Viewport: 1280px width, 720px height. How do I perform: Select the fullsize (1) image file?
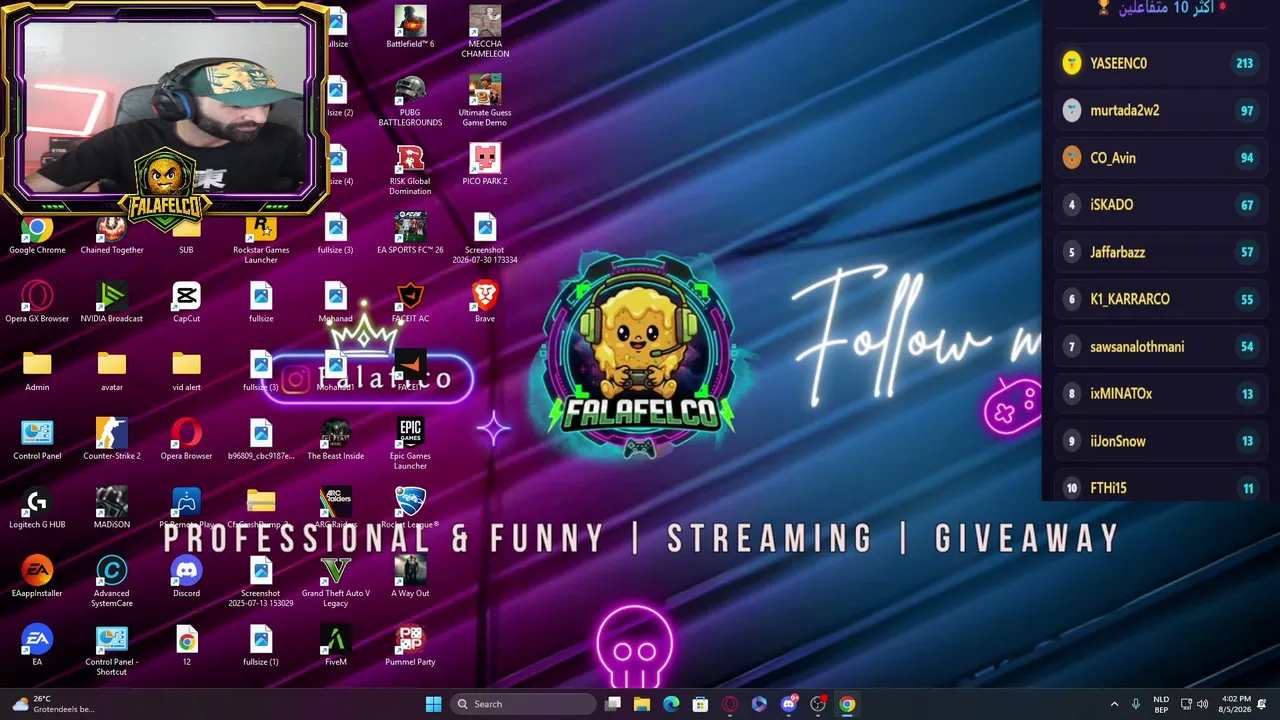261,646
